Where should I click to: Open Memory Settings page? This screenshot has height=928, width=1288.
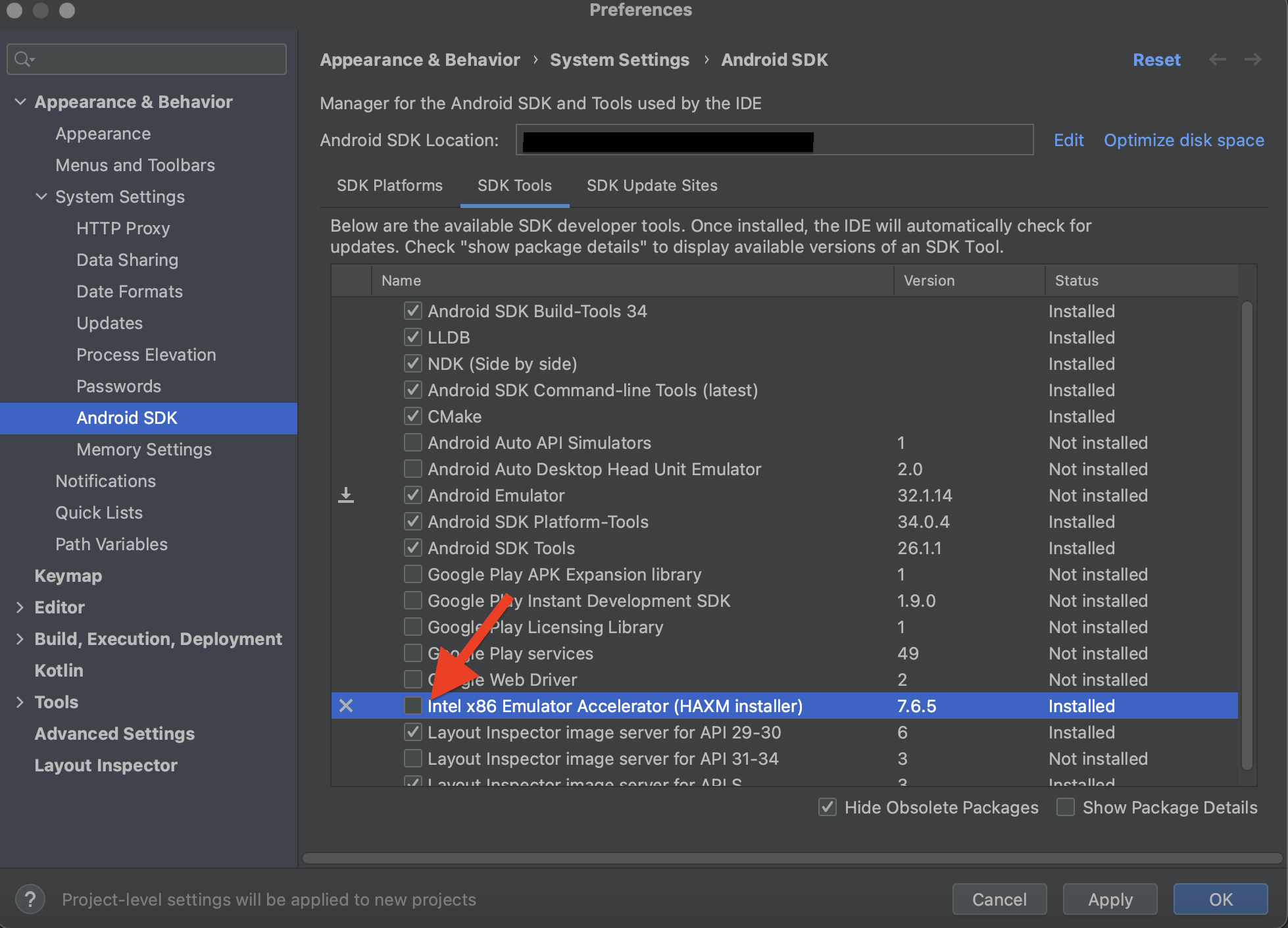pyautogui.click(x=144, y=450)
